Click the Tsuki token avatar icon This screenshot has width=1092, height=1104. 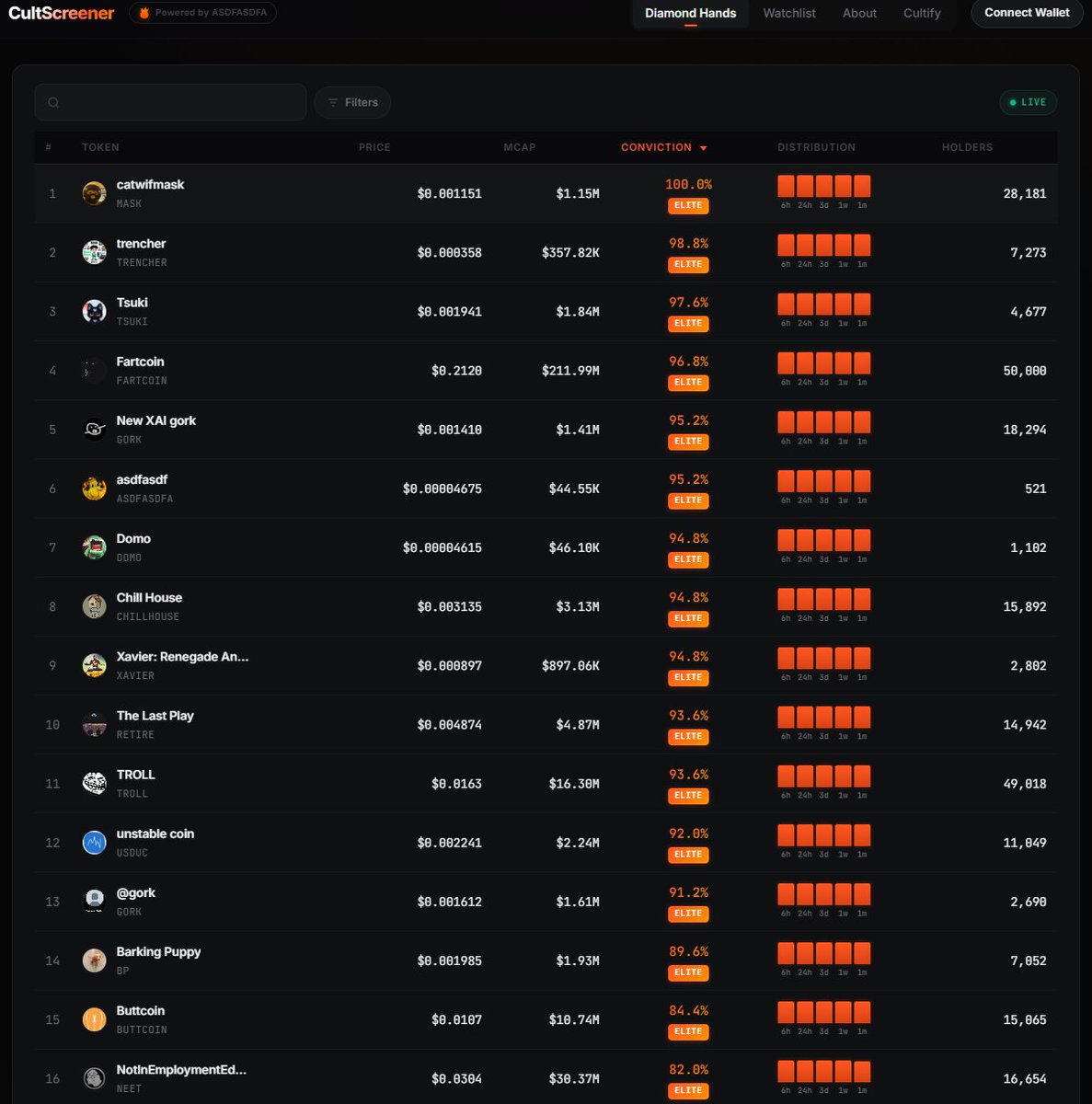94,311
